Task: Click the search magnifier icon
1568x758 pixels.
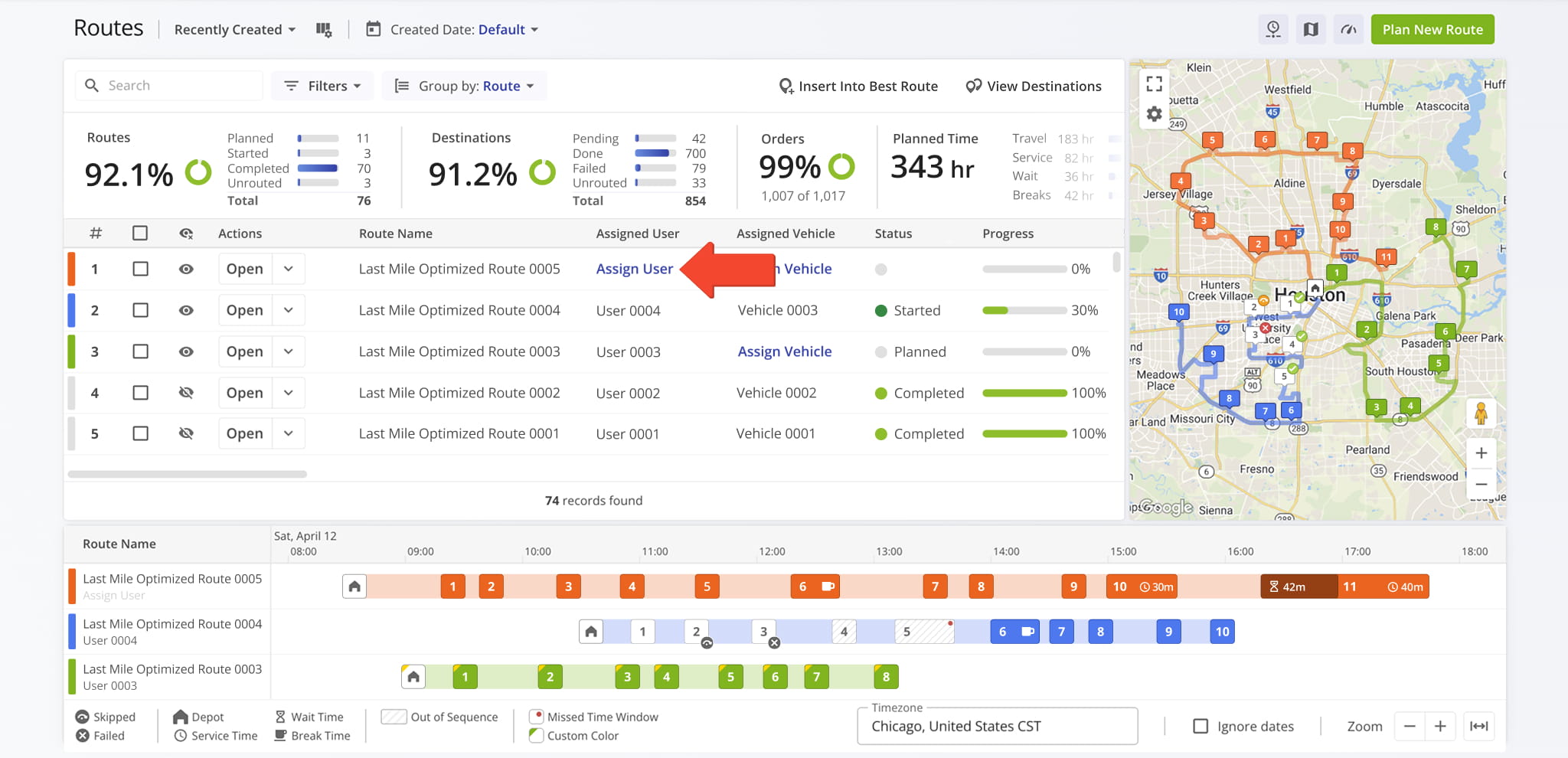Action: tap(92, 86)
